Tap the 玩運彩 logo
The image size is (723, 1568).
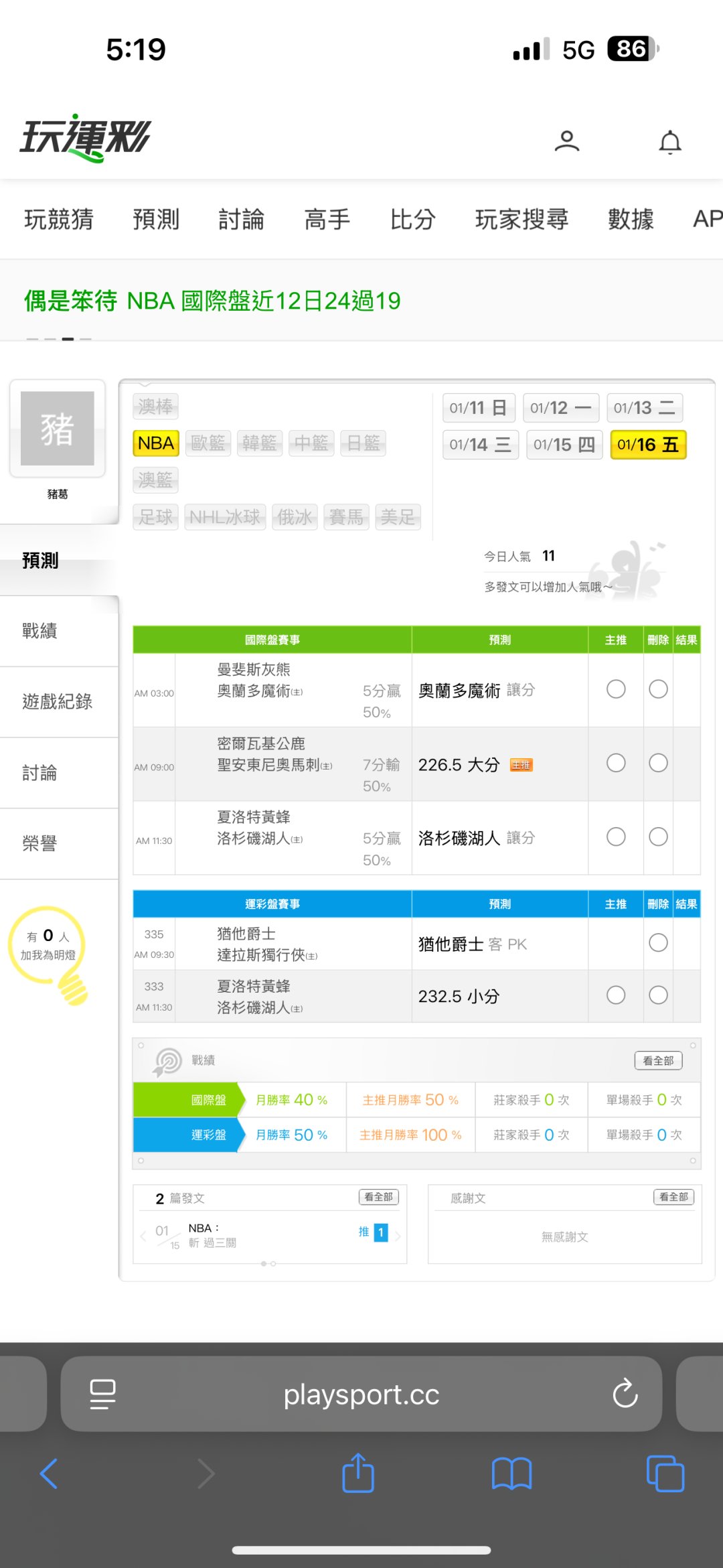pyautogui.click(x=85, y=139)
